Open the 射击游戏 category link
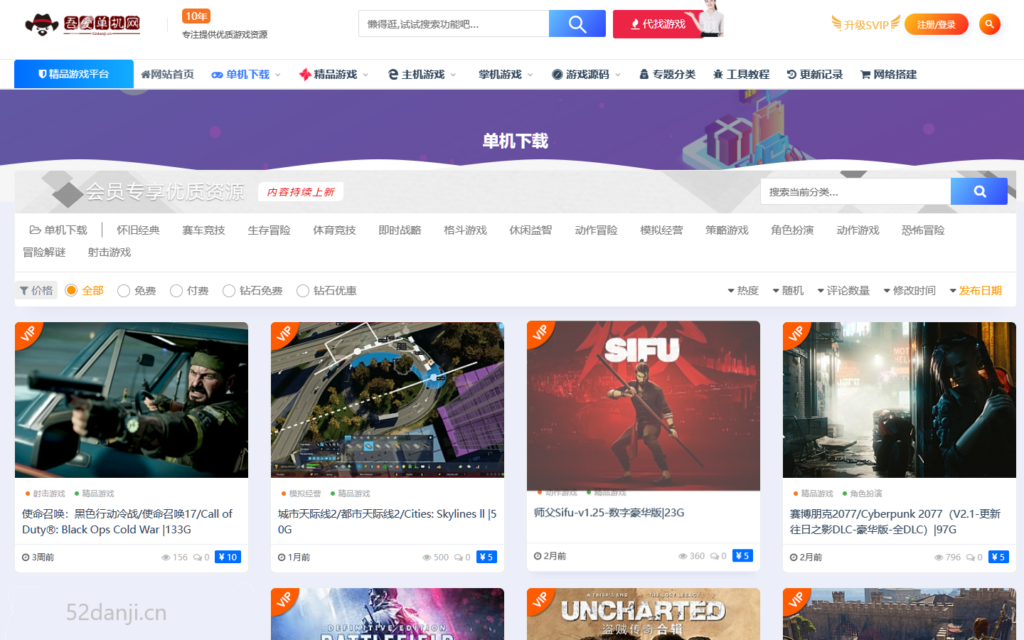Image resolution: width=1024 pixels, height=640 pixels. point(109,252)
